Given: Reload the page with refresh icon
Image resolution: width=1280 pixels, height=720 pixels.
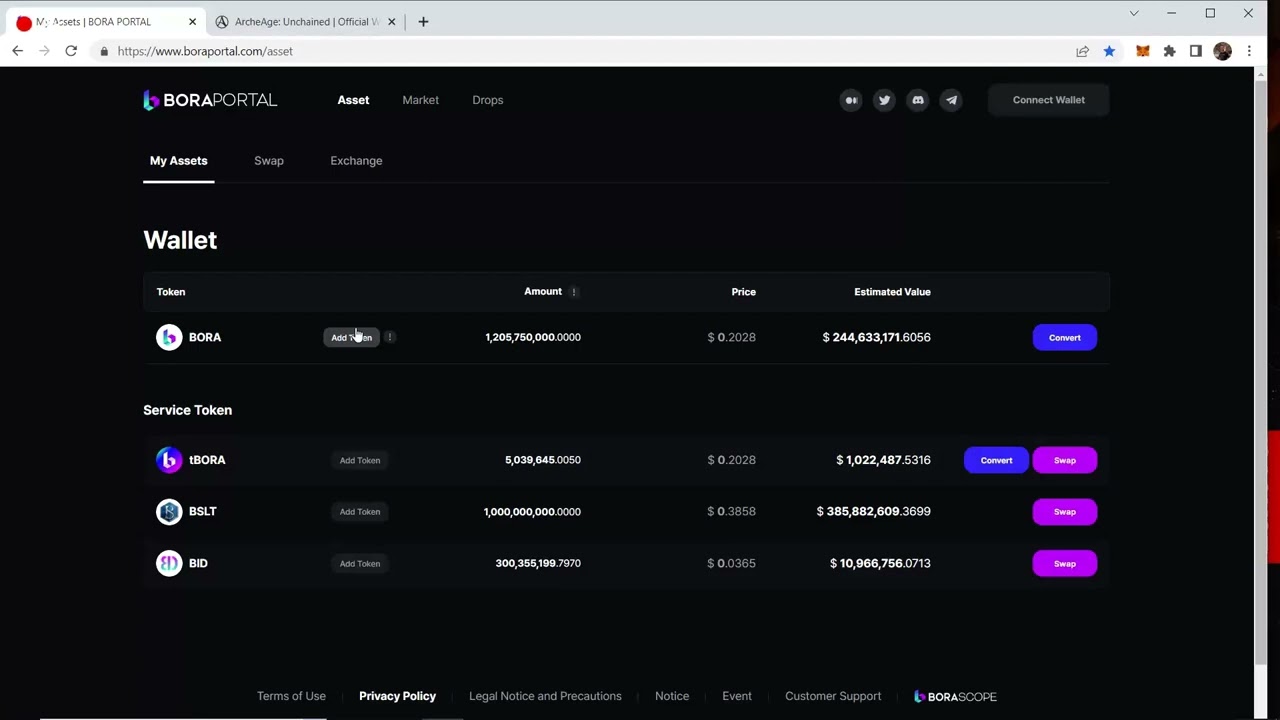Looking at the screenshot, I should click(x=71, y=51).
